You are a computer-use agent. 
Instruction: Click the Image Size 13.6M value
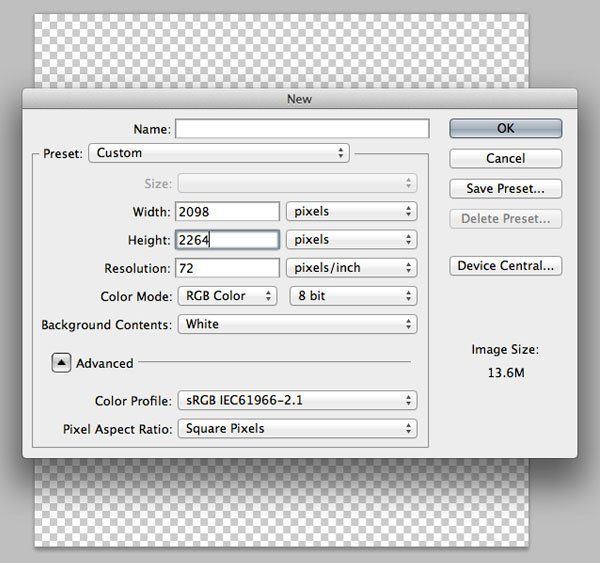tap(506, 373)
